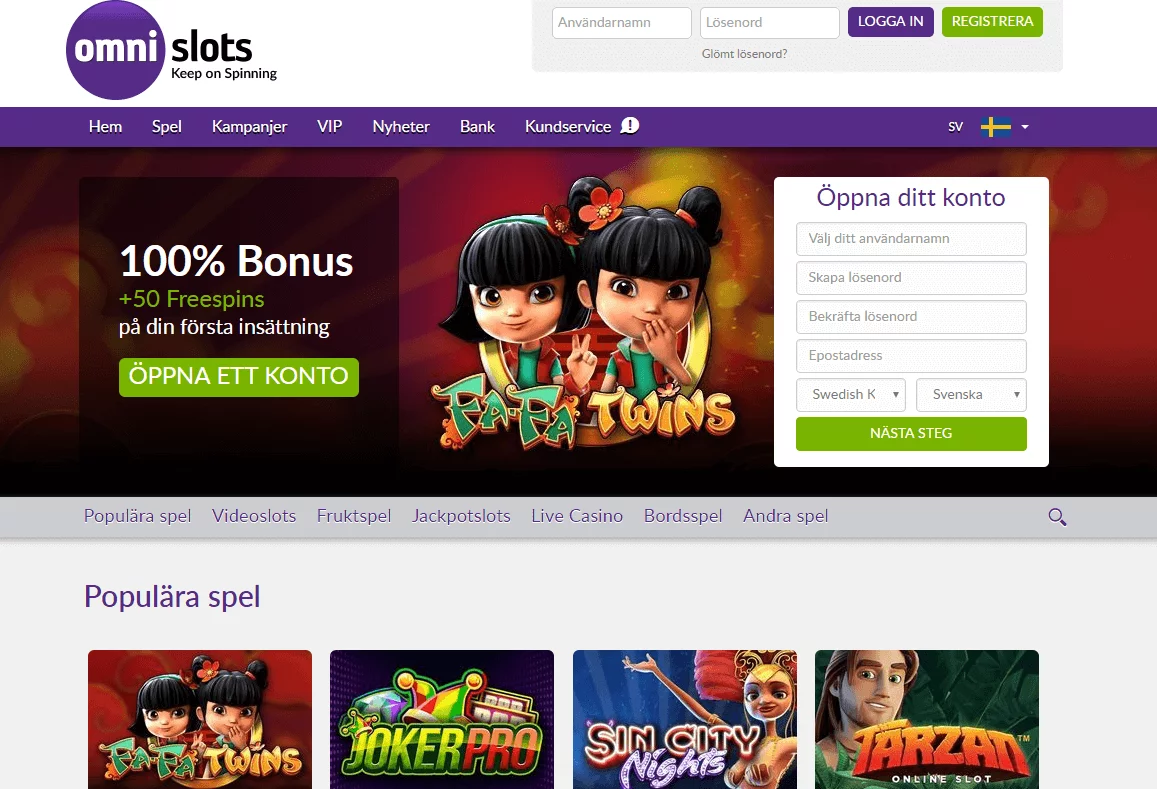Screen dimensions: 1157x789
Task: Go to the Kampanjer menu item
Action: [249, 127]
